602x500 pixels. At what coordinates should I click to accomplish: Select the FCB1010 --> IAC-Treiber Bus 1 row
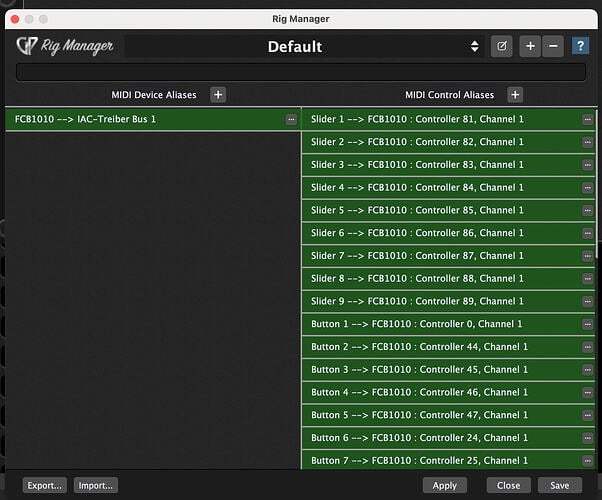(x=153, y=119)
